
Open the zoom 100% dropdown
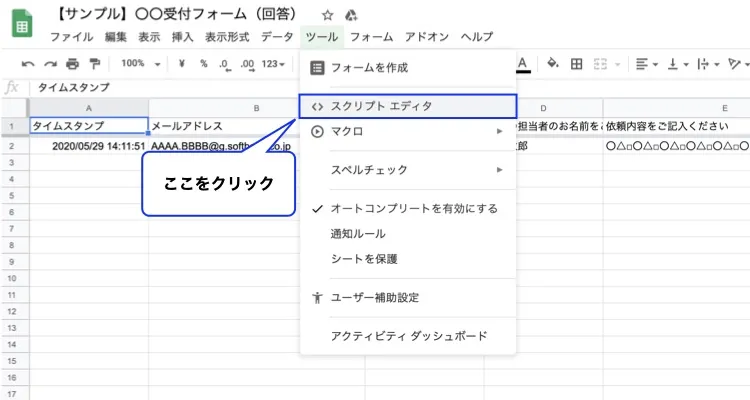141,63
